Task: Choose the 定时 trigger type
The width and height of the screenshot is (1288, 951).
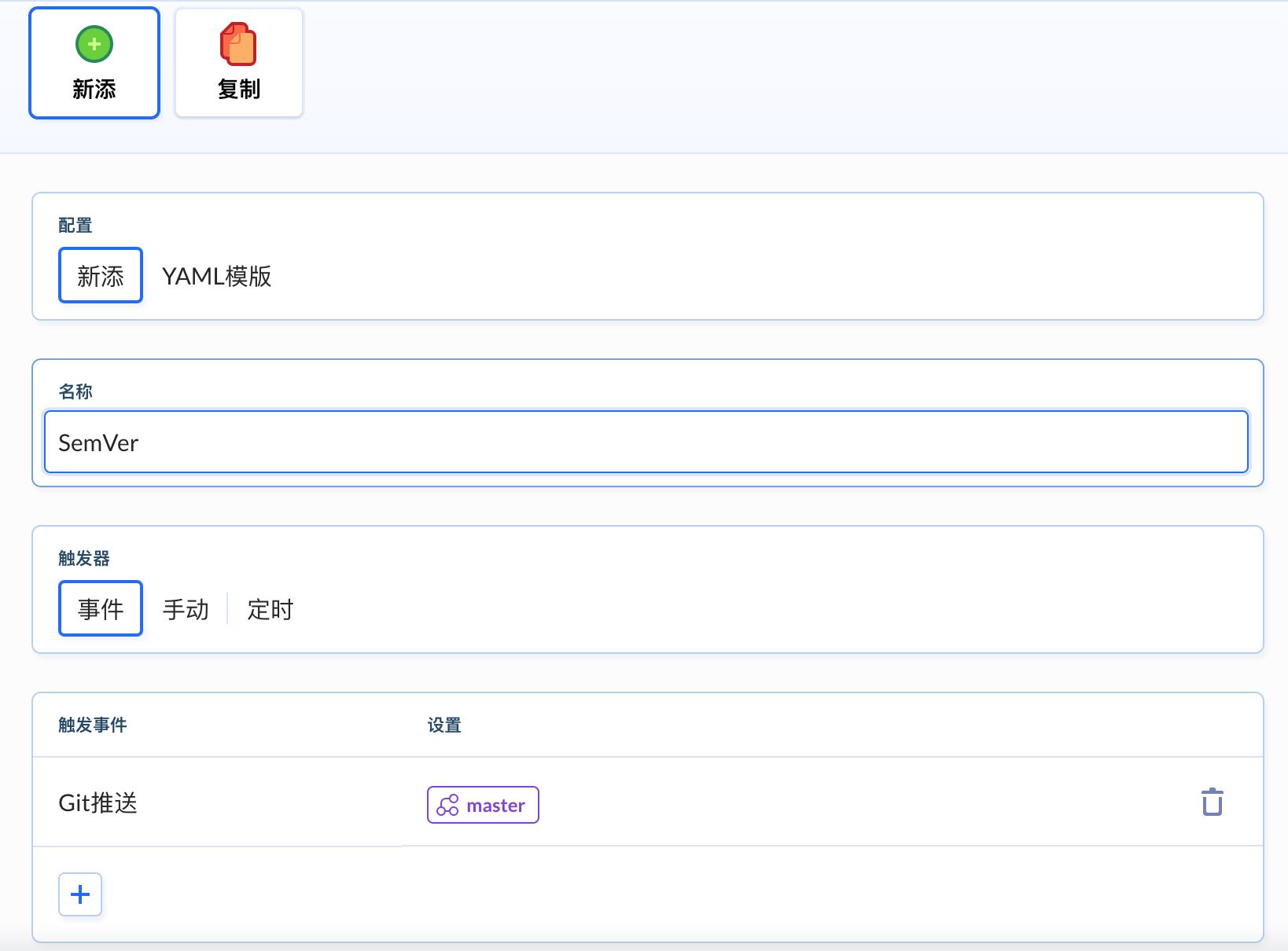Action: [270, 609]
